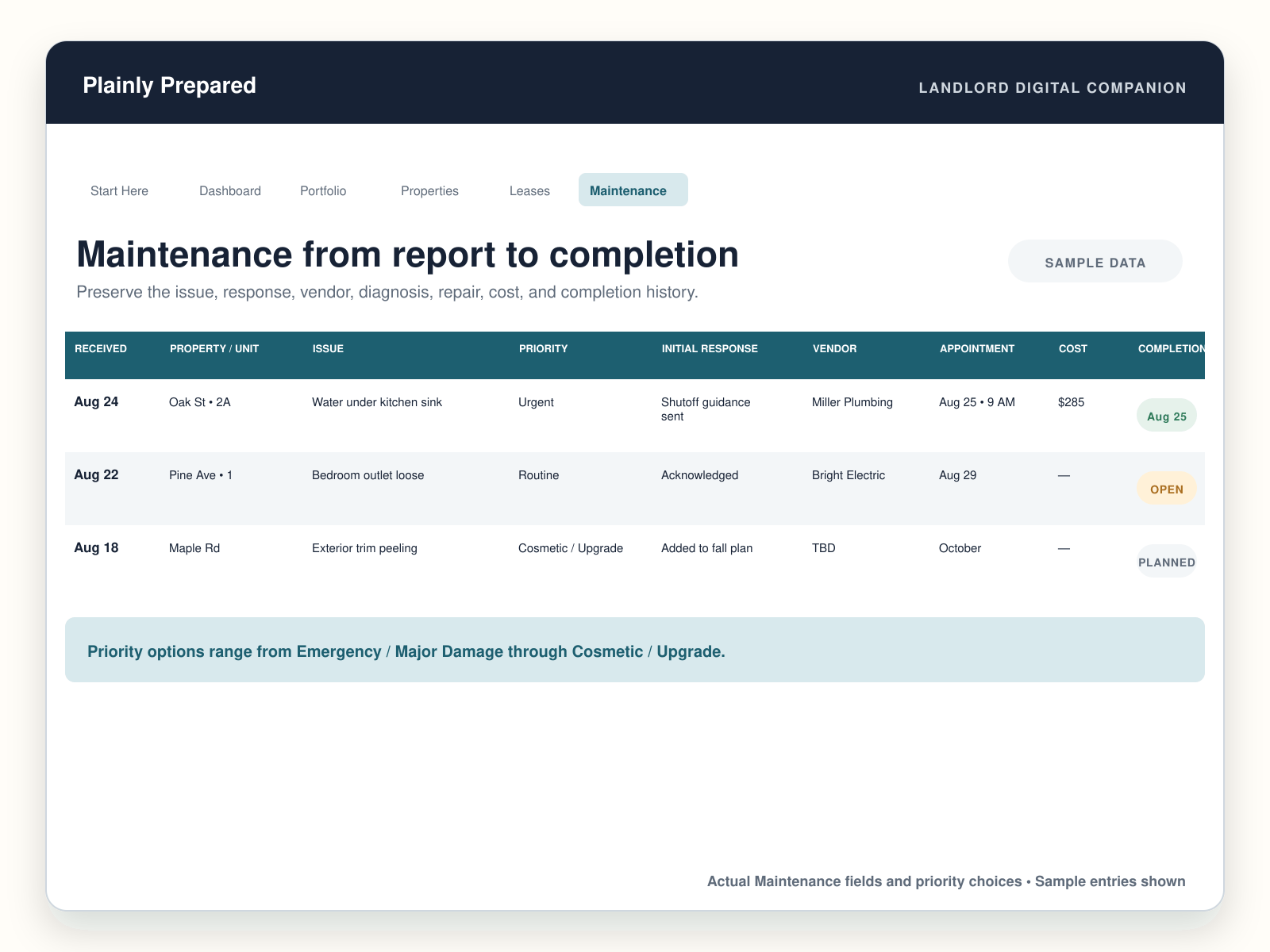Click the Water under kitchen sink issue

pos(377,402)
